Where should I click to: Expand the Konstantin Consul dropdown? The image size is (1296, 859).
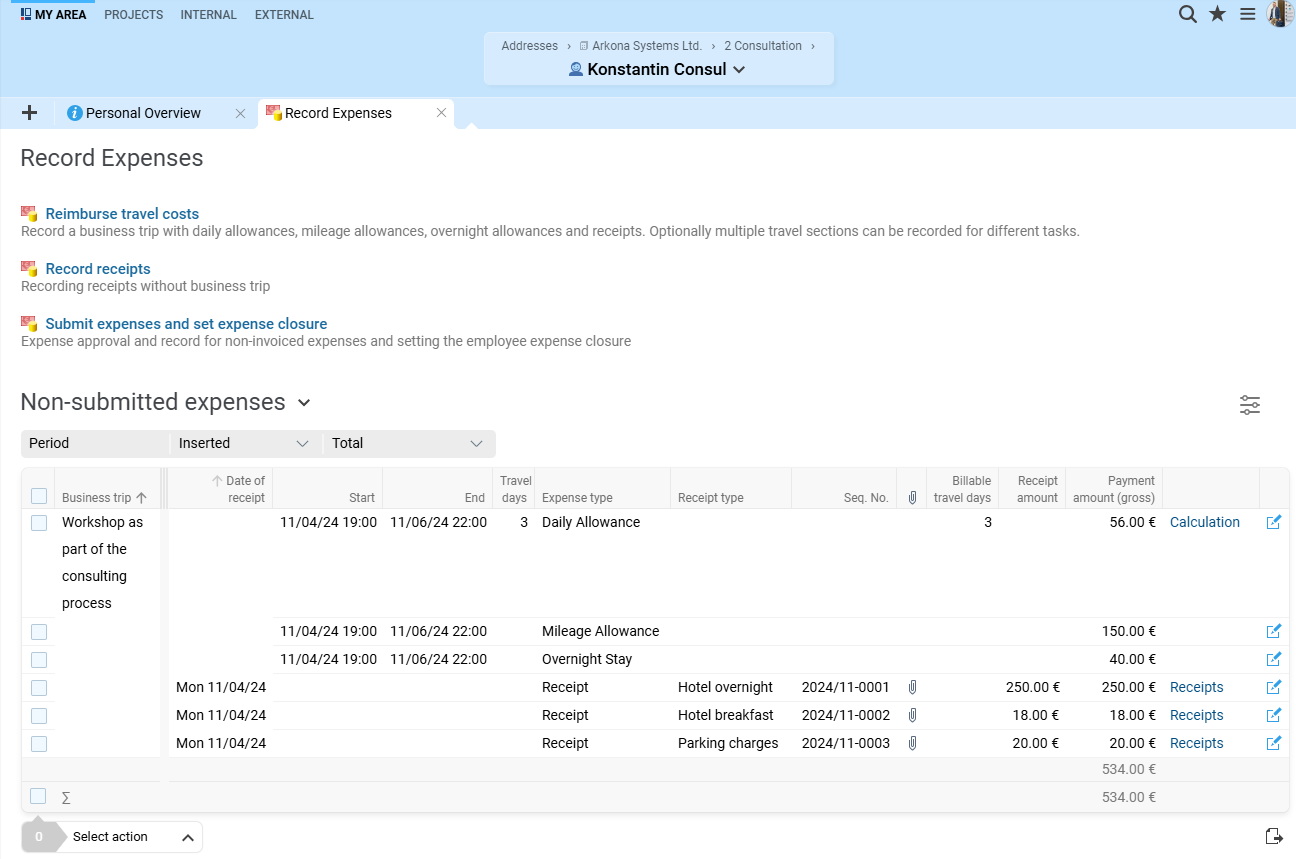[739, 70]
